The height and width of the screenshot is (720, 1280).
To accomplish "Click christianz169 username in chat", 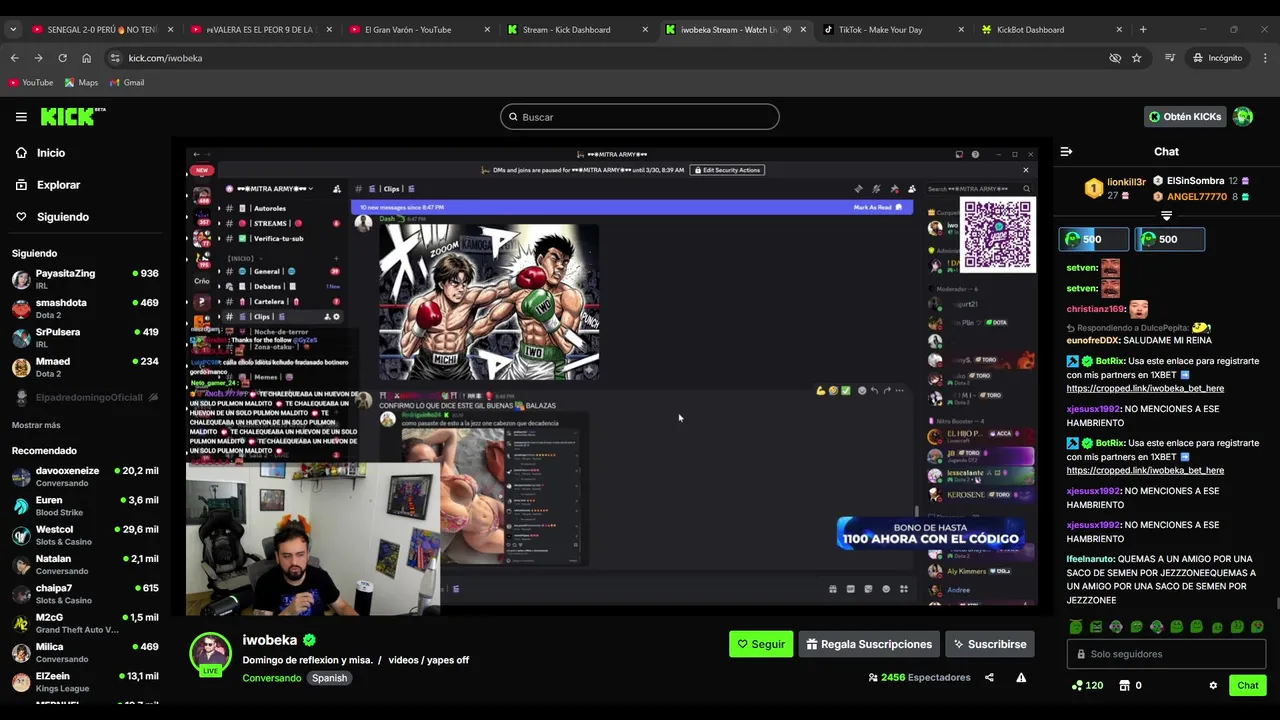I will pyautogui.click(x=1095, y=310).
